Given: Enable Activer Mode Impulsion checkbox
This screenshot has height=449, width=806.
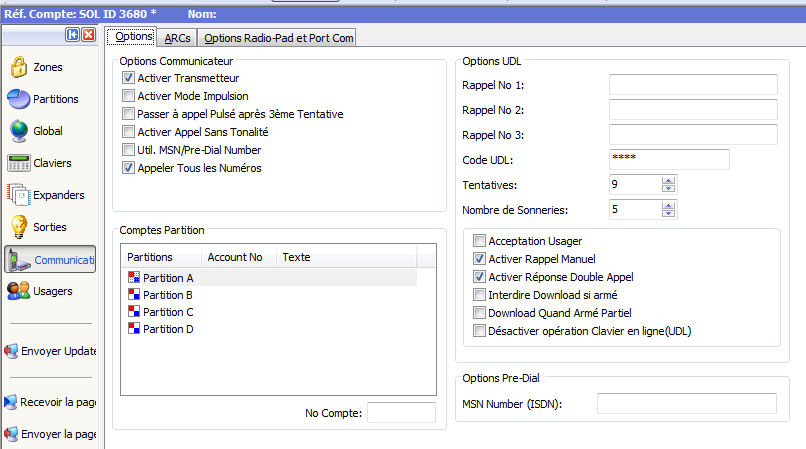Looking at the screenshot, I should click(x=128, y=96).
